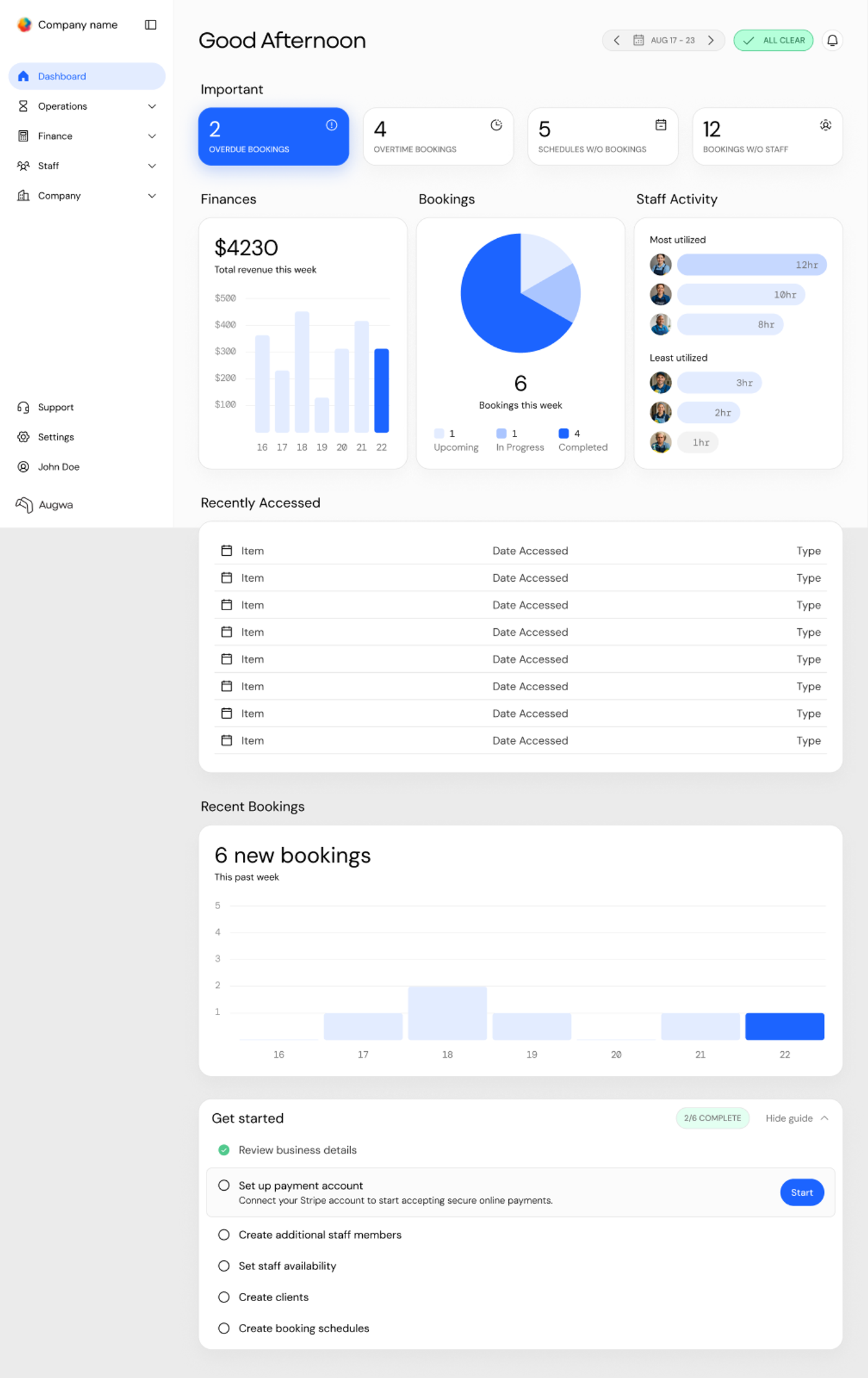
Task: Click the bookings pie chart
Action: click(x=521, y=293)
